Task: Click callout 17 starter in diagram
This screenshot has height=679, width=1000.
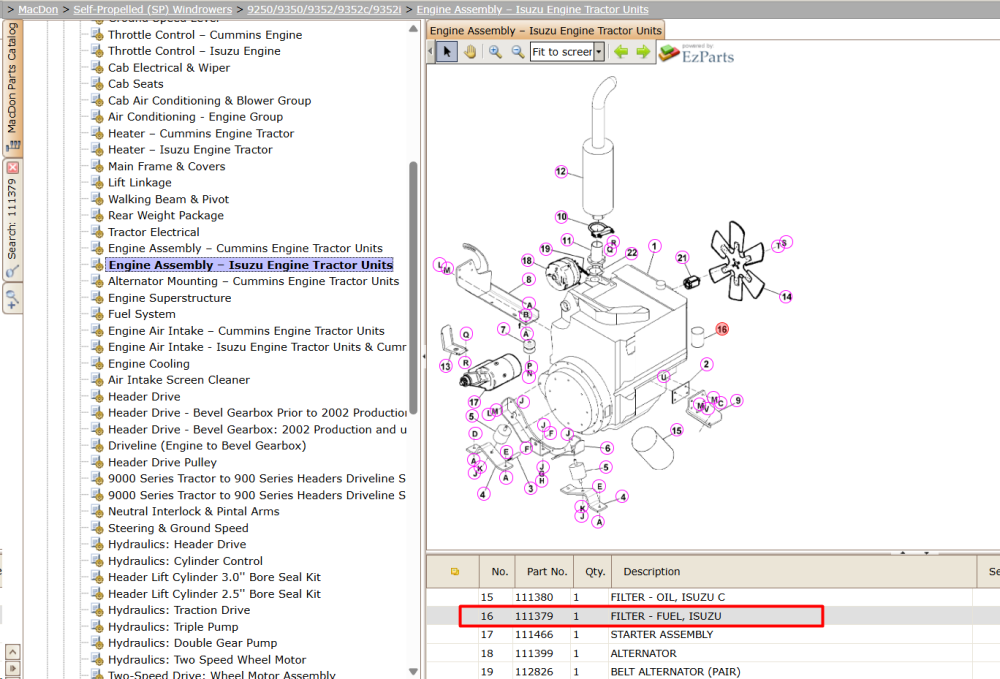Action: coord(474,402)
